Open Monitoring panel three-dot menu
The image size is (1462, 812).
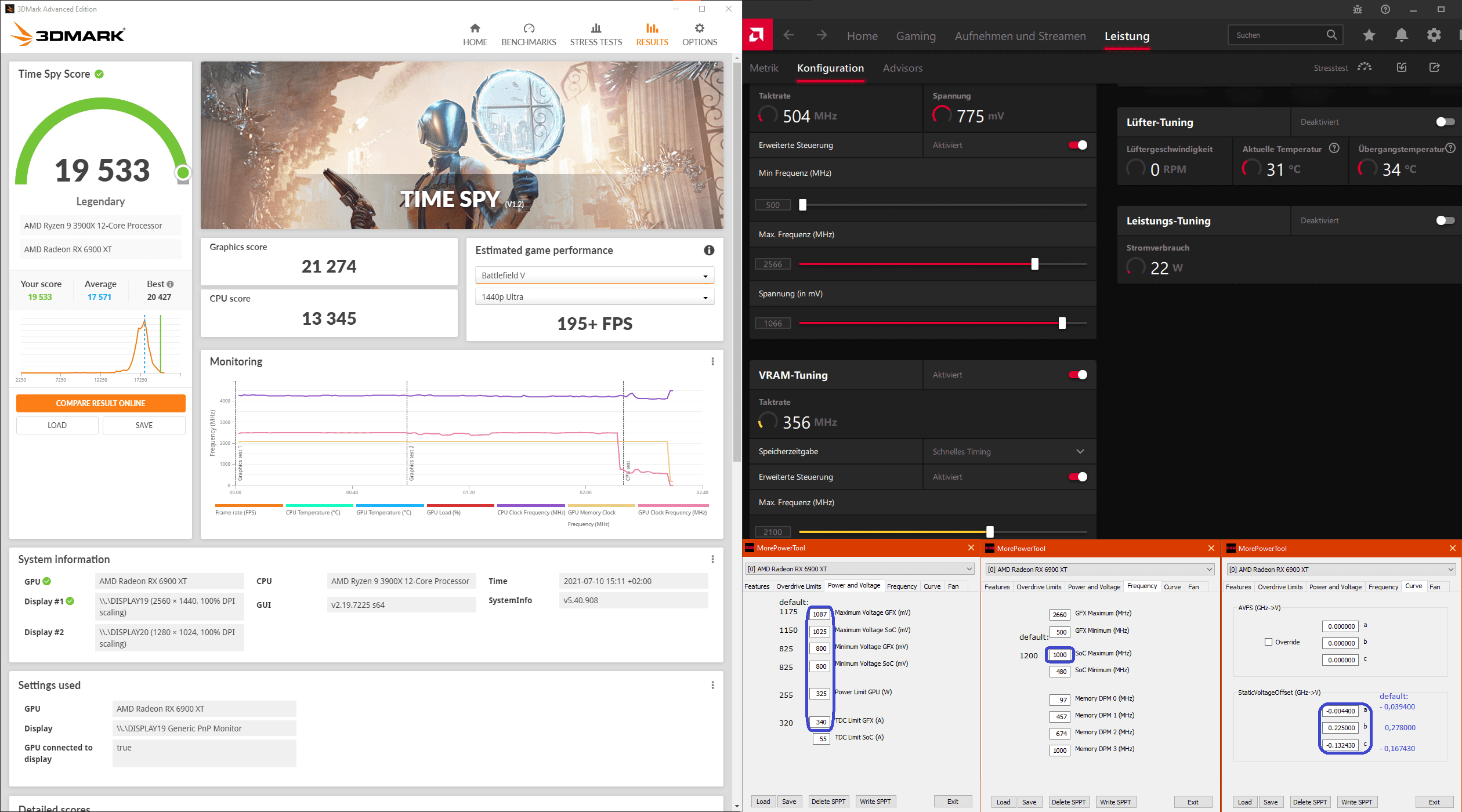pyautogui.click(x=712, y=361)
